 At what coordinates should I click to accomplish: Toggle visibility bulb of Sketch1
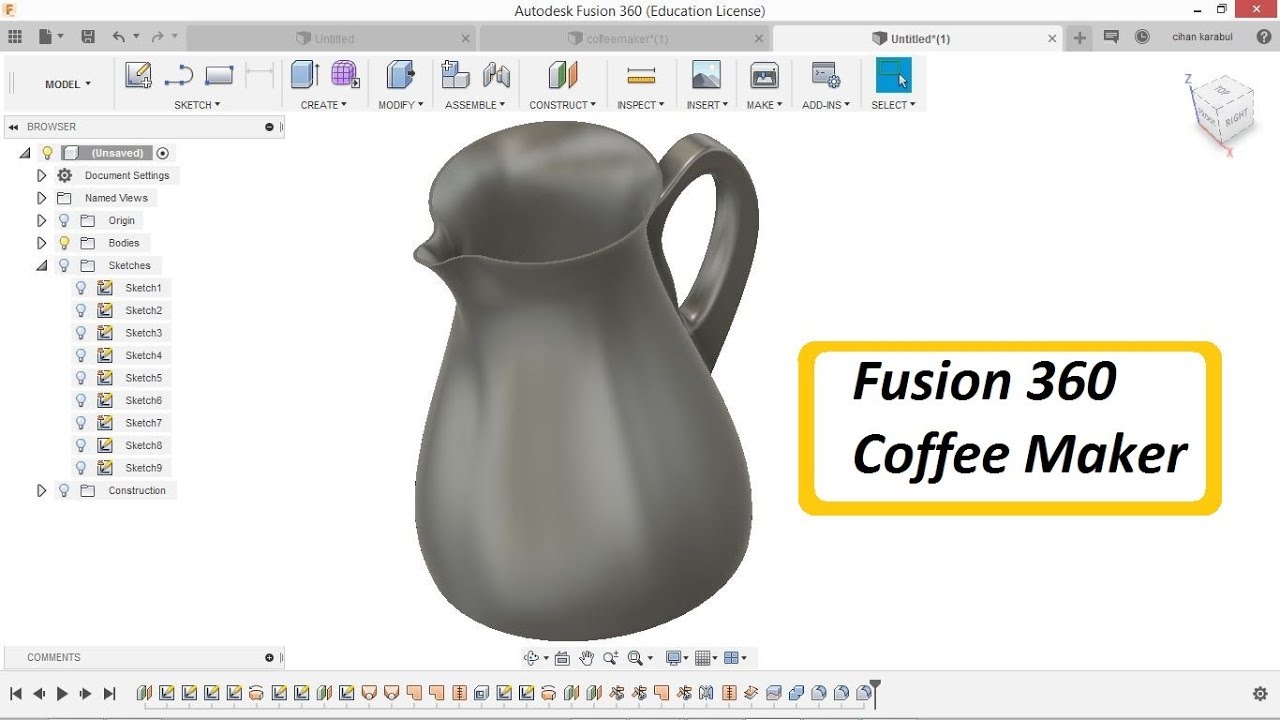(x=82, y=288)
